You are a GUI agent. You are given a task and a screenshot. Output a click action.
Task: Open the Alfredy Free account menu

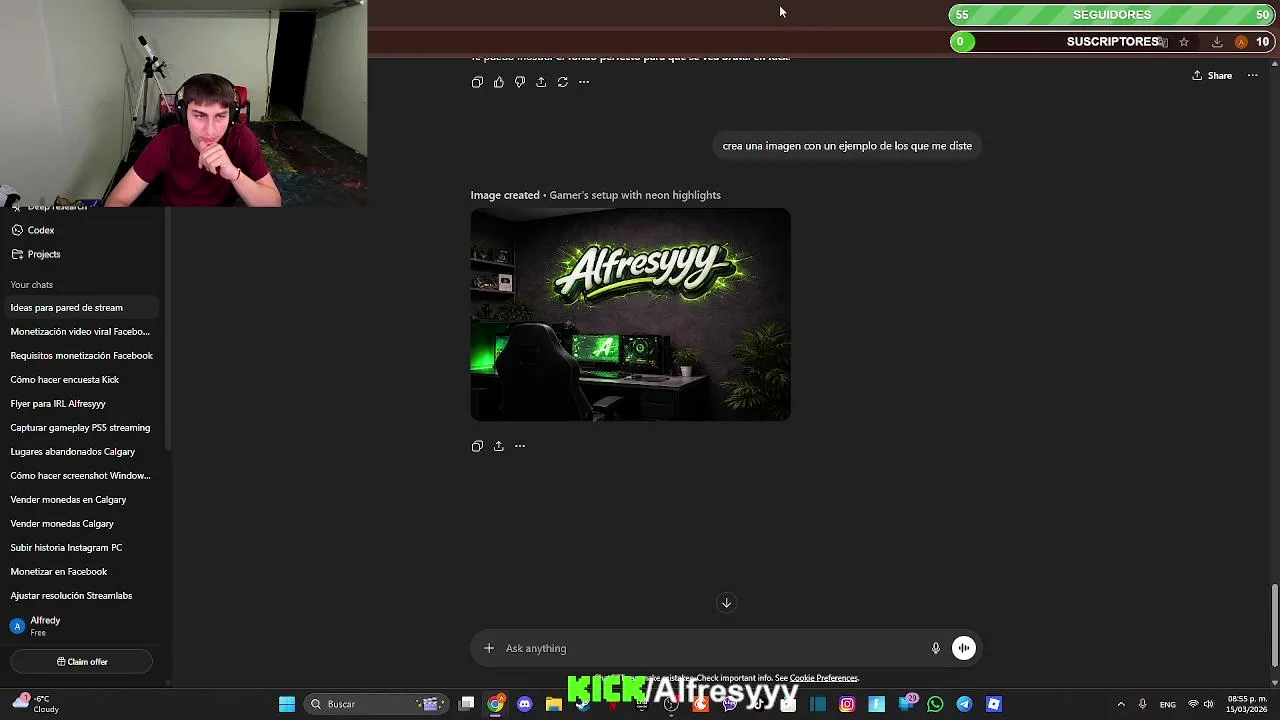point(82,626)
